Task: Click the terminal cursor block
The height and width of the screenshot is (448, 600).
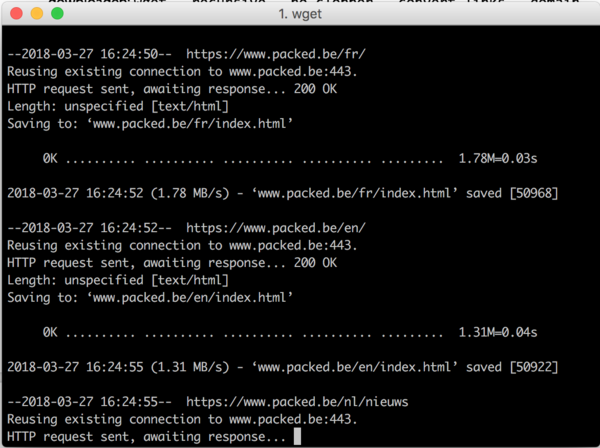Action: 297,437
